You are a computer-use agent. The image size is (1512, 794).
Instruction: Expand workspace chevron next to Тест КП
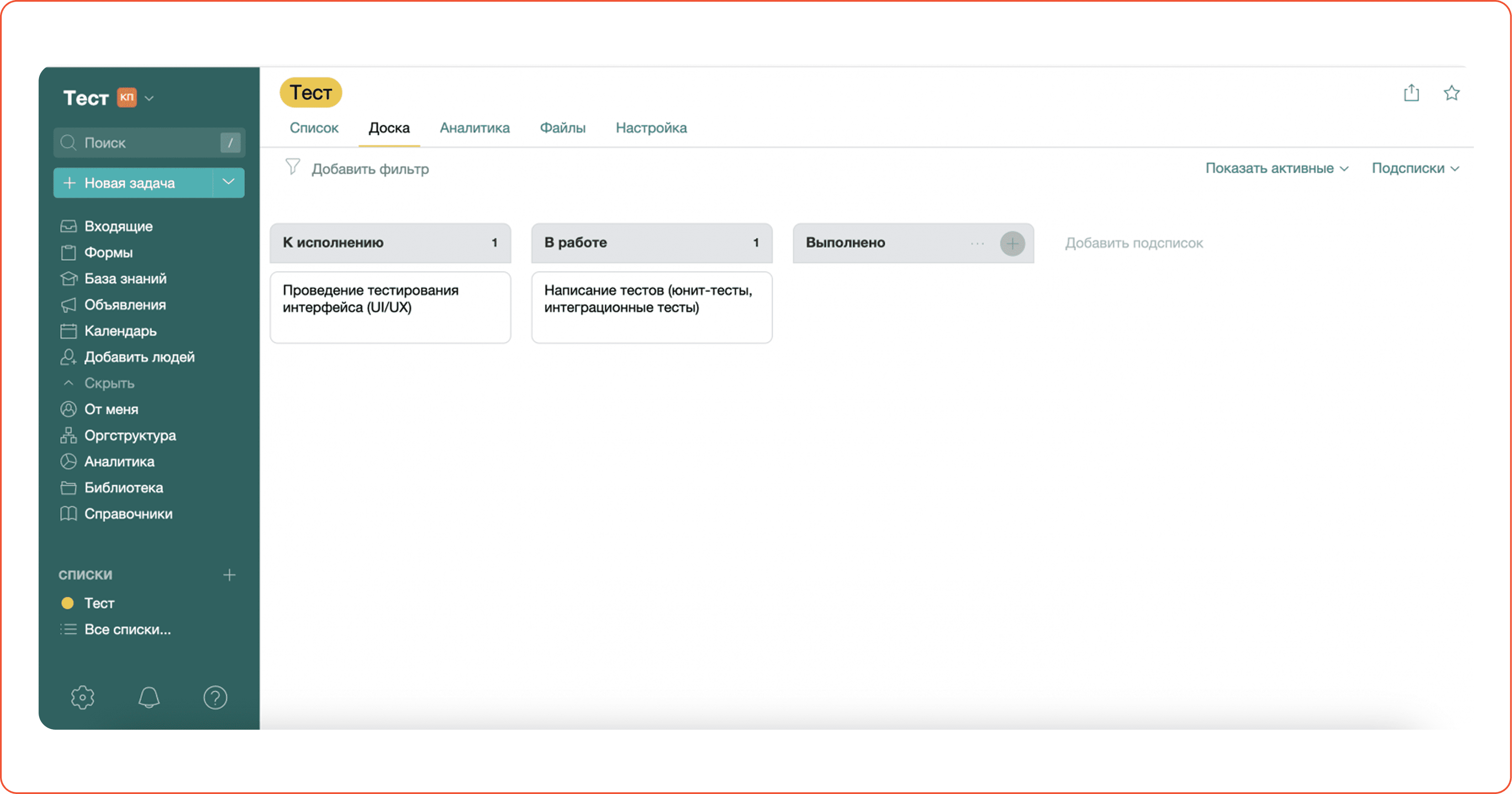[x=149, y=99]
